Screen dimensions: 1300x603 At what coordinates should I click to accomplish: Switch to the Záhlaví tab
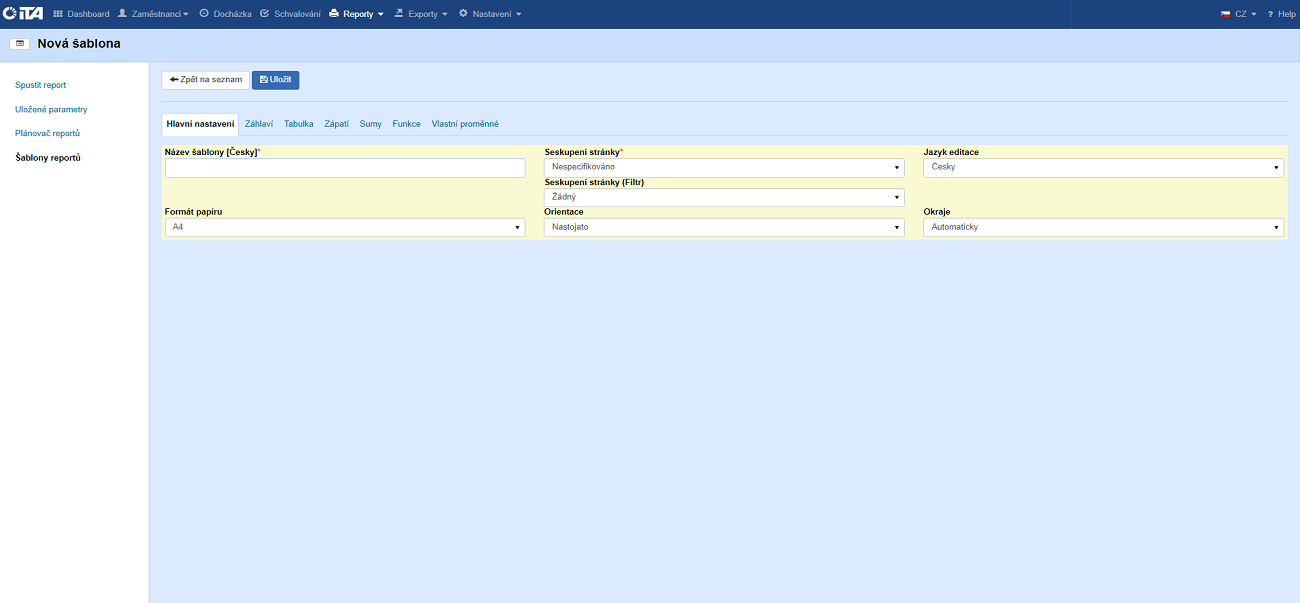pos(259,124)
